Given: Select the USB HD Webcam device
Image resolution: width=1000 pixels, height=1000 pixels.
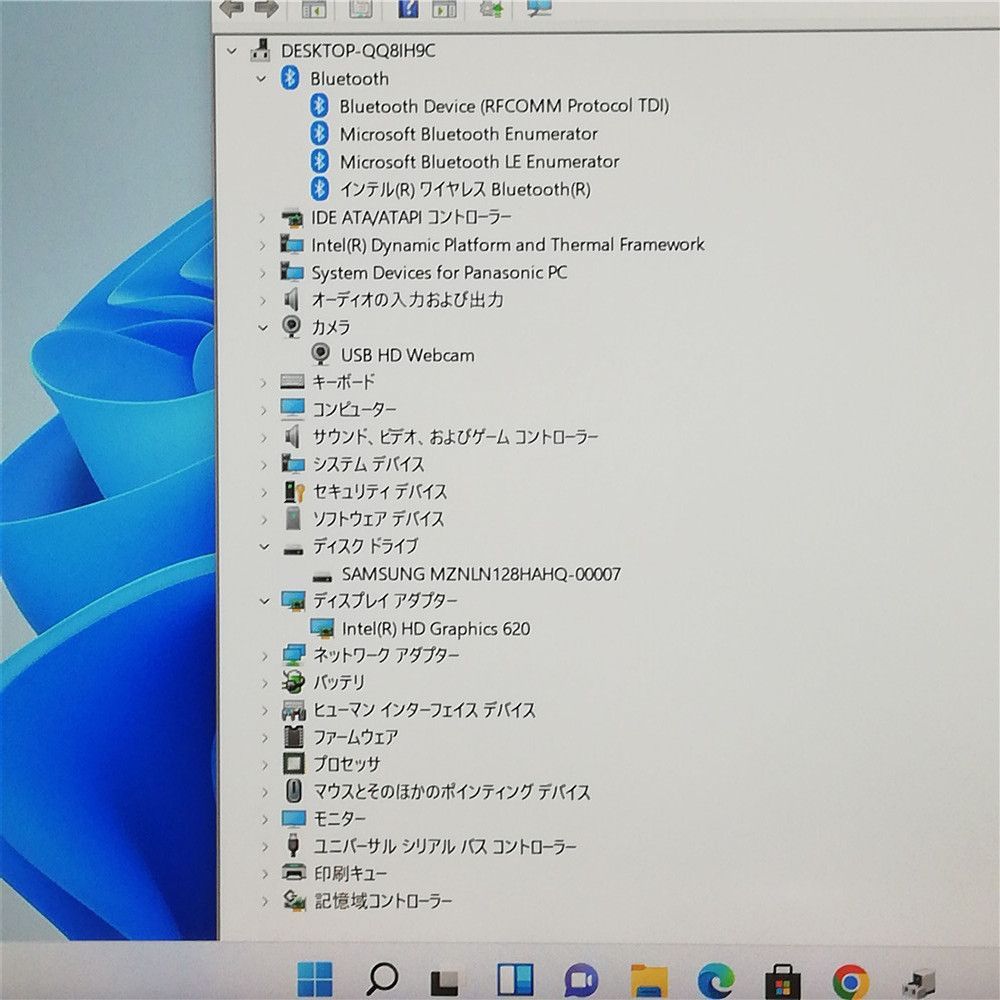Looking at the screenshot, I should 408,355.
